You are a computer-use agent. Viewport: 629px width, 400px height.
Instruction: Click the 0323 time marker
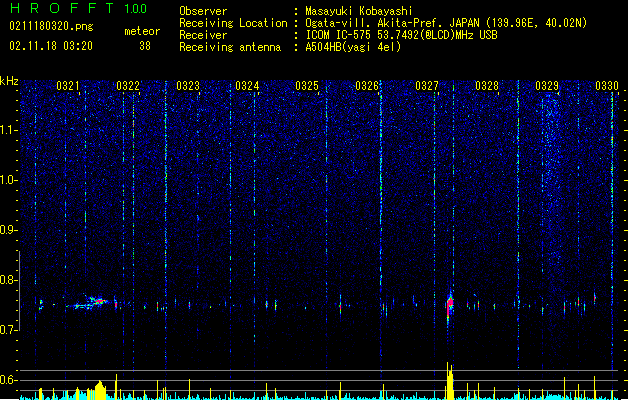(188, 86)
